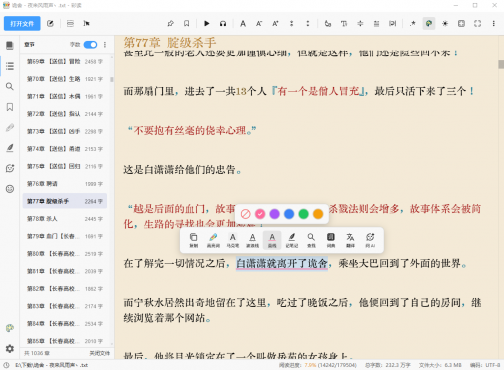Apply straight underline (直线) in the popup
The image size is (504, 370).
point(272,240)
